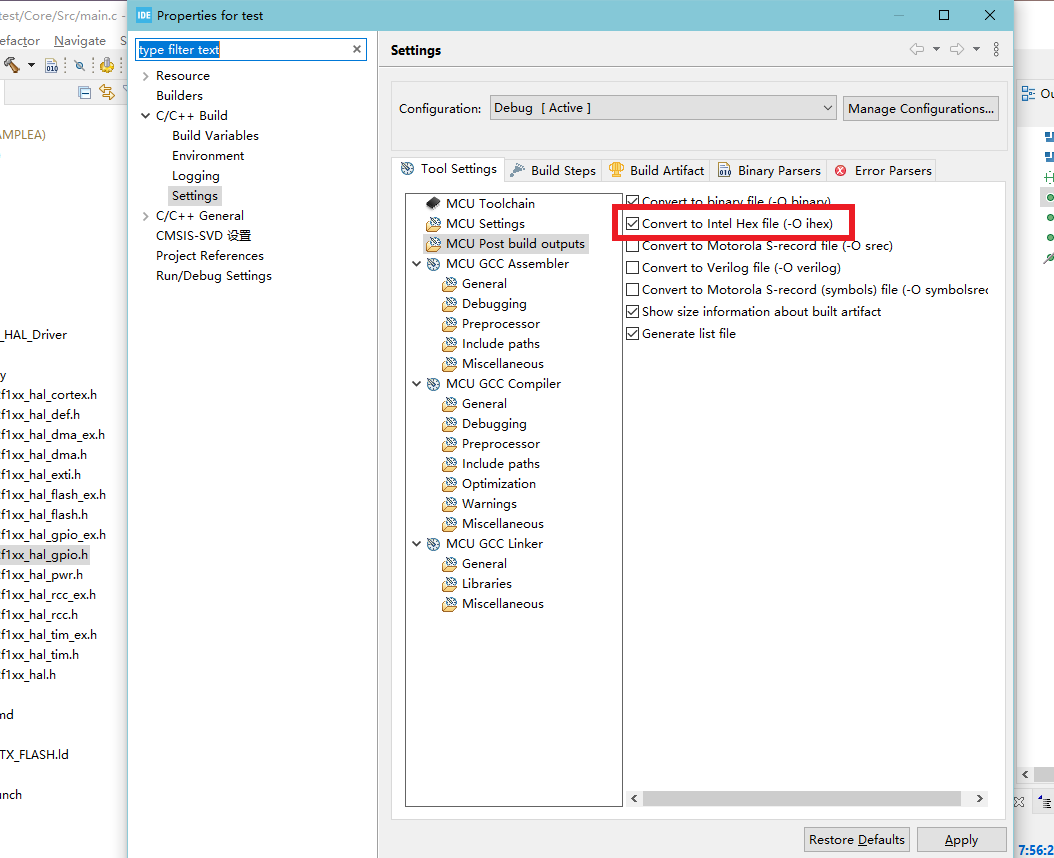
Task: Clear the filter text with the X icon
Action: 356,49
